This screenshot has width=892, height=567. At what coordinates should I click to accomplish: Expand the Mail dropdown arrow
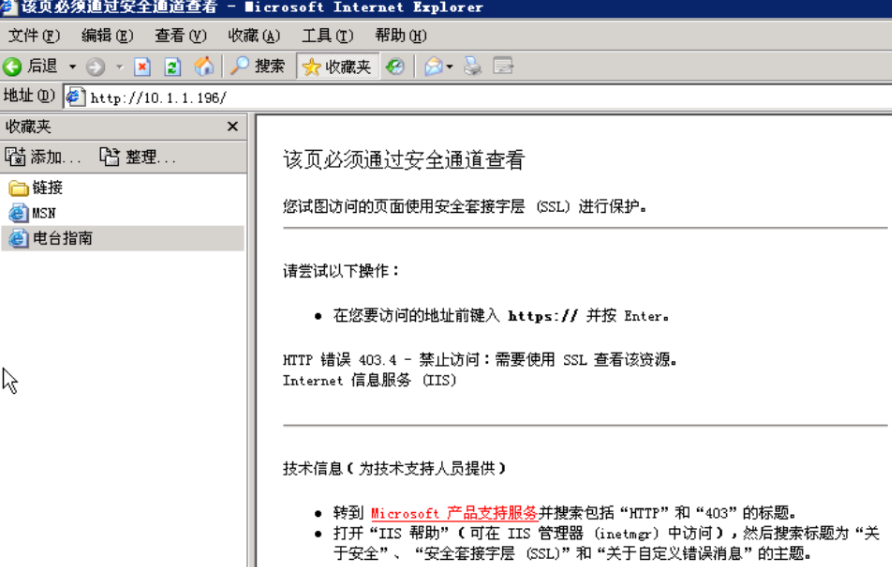[450, 67]
